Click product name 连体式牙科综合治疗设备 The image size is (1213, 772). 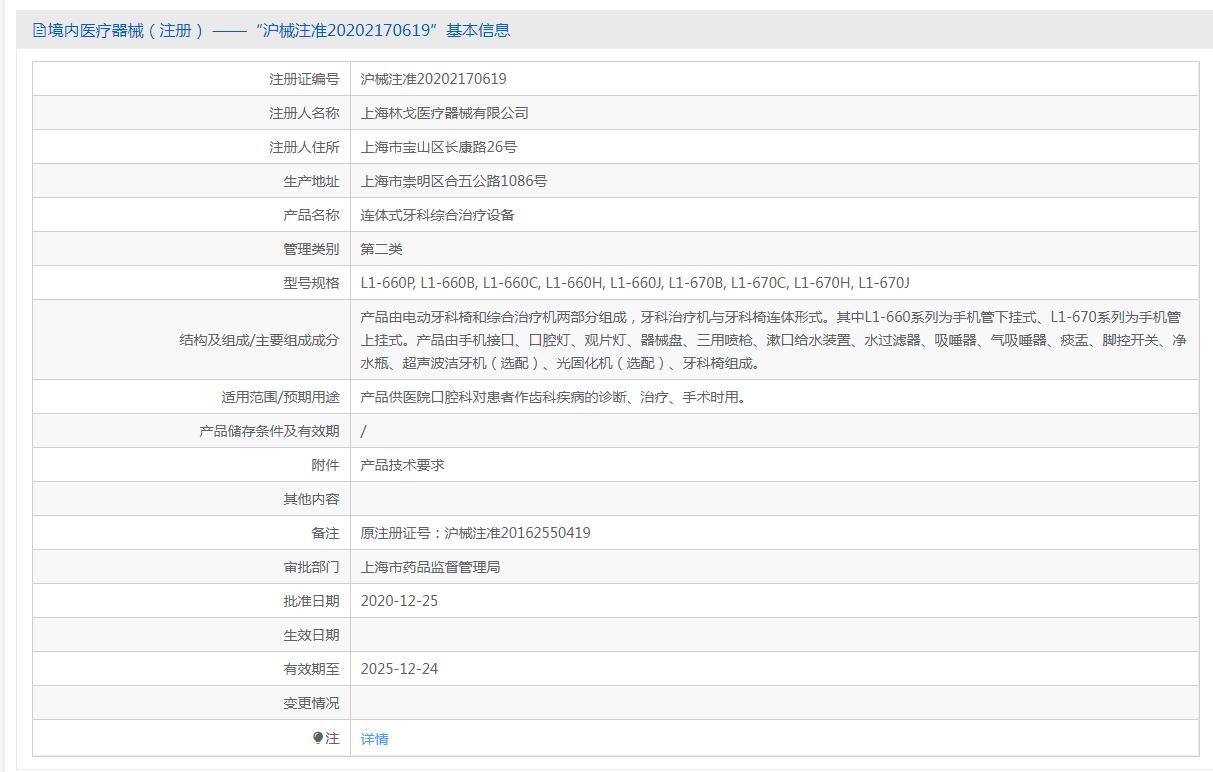[437, 215]
